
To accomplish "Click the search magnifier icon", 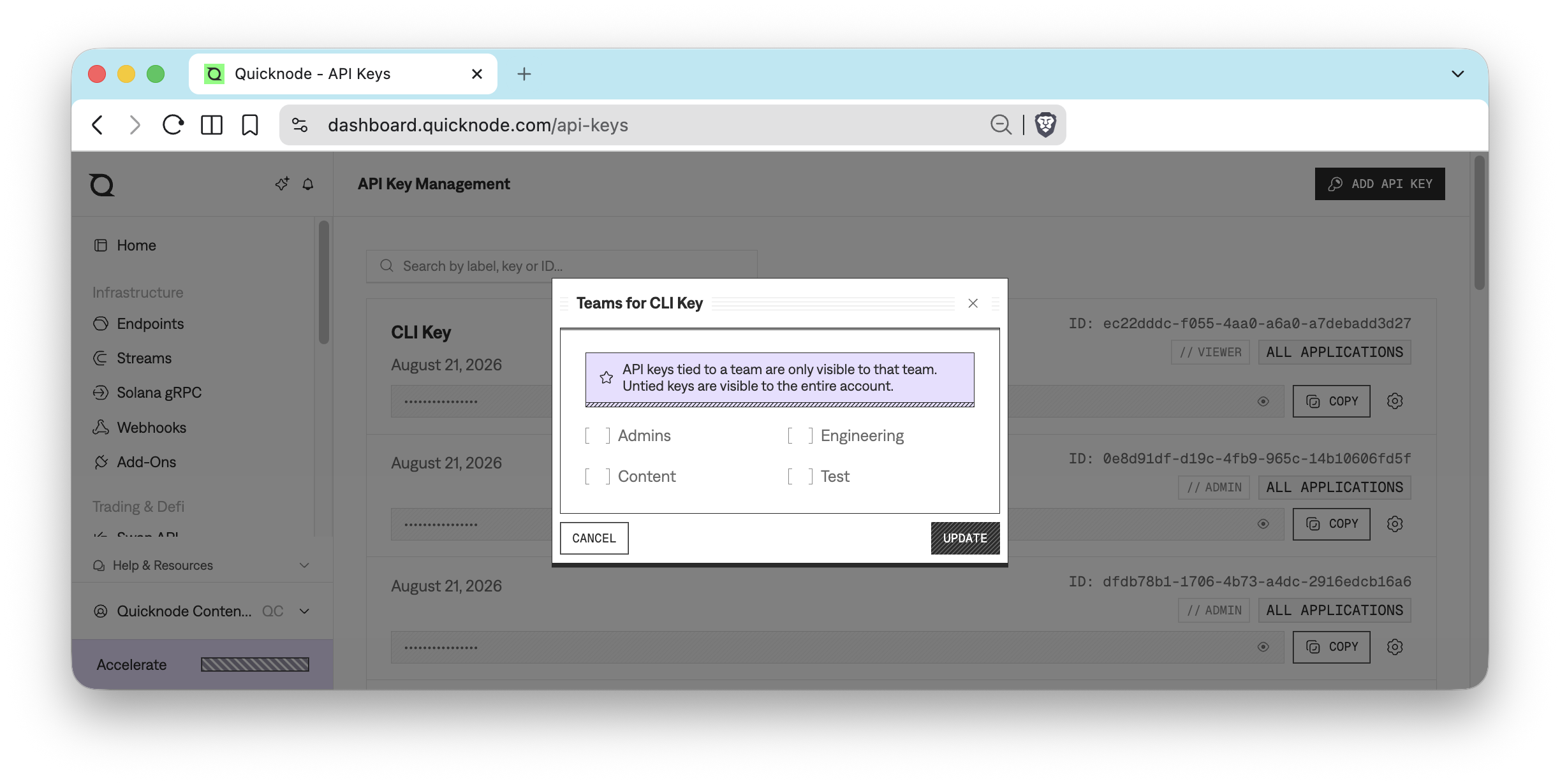I will [x=386, y=266].
